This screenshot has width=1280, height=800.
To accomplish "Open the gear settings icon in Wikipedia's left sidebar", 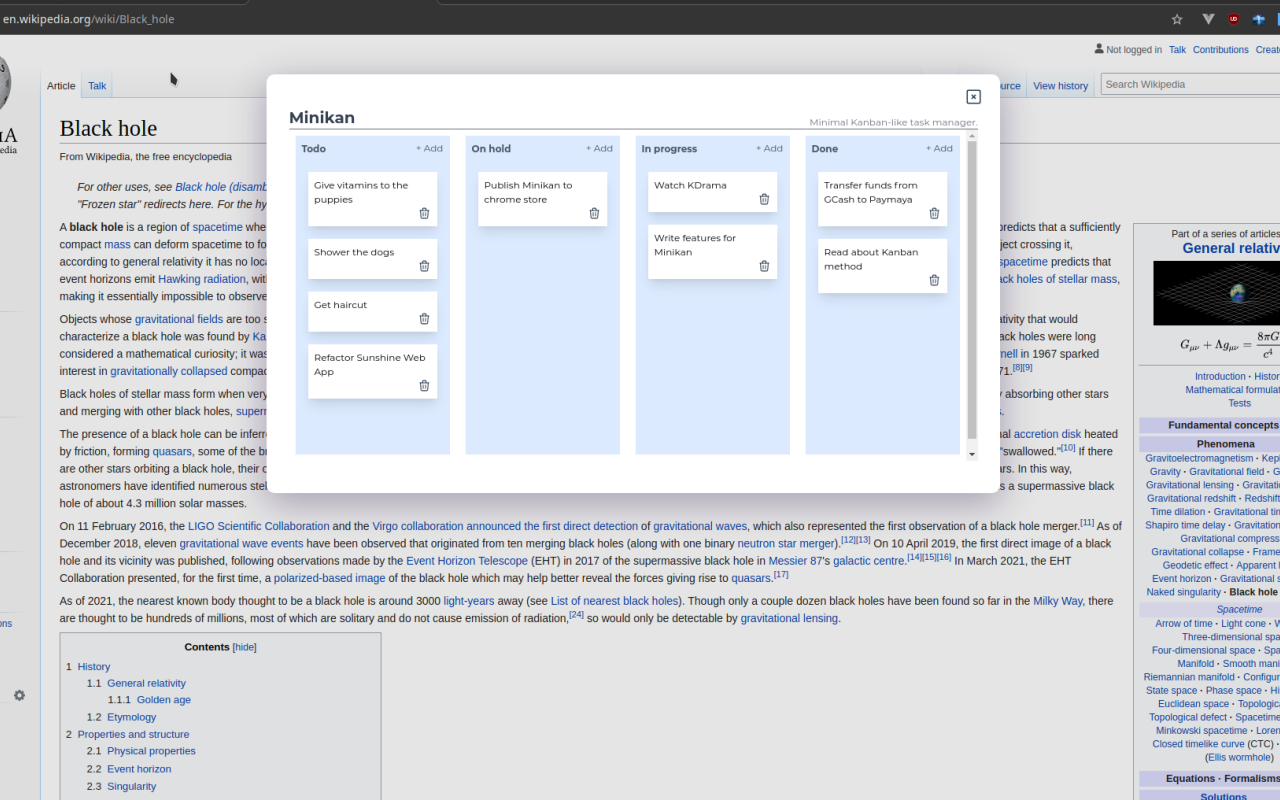I will coord(19,695).
